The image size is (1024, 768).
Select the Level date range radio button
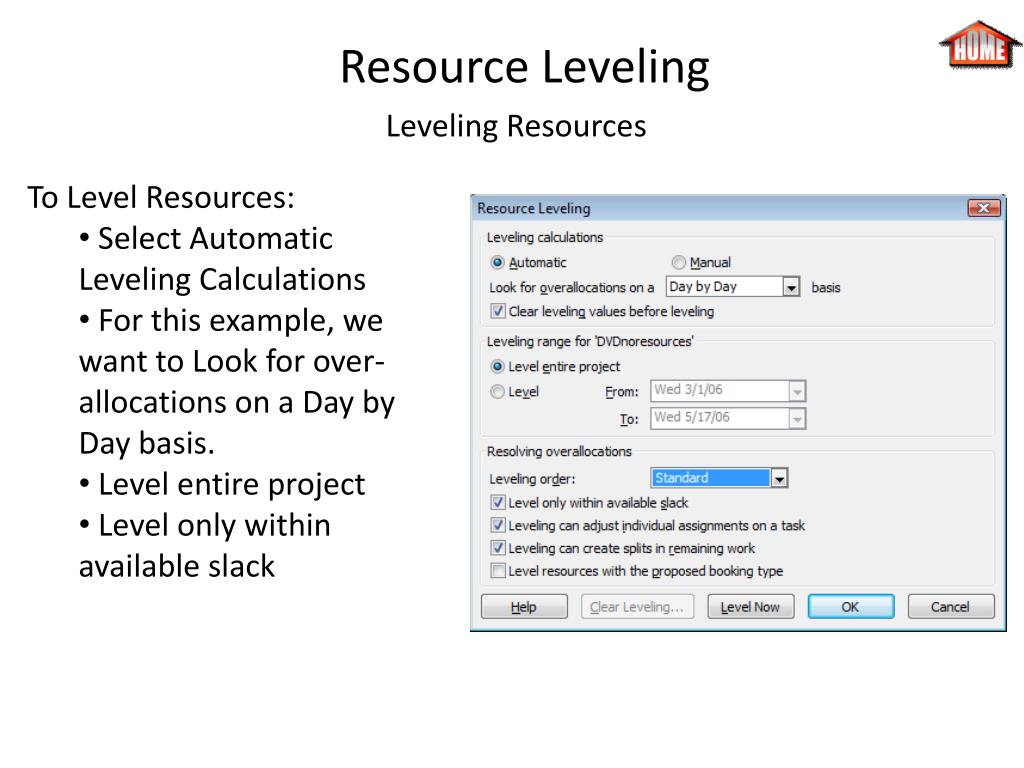tap(497, 392)
